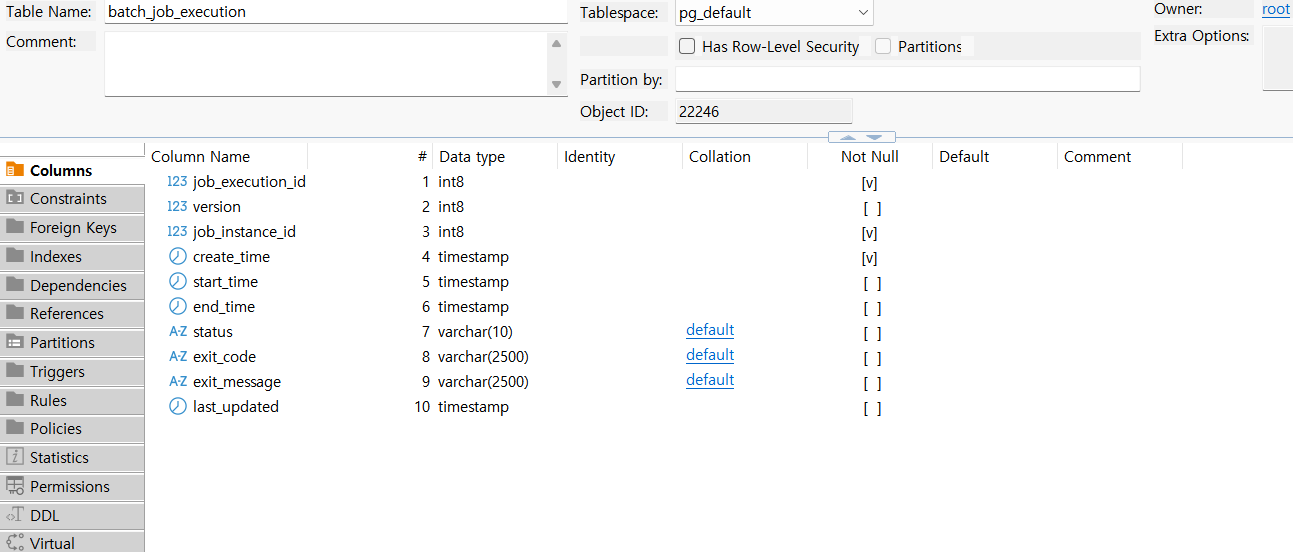Click the DDL tab icon
Image resolution: width=1293 pixels, height=552 pixels.
coord(15,515)
